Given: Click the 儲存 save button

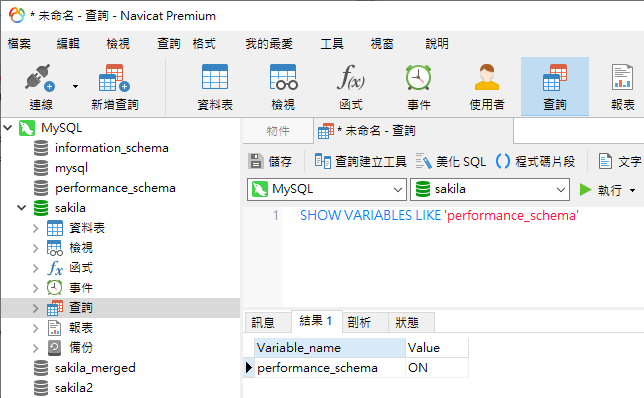Looking at the screenshot, I should pyautogui.click(x=270, y=161).
